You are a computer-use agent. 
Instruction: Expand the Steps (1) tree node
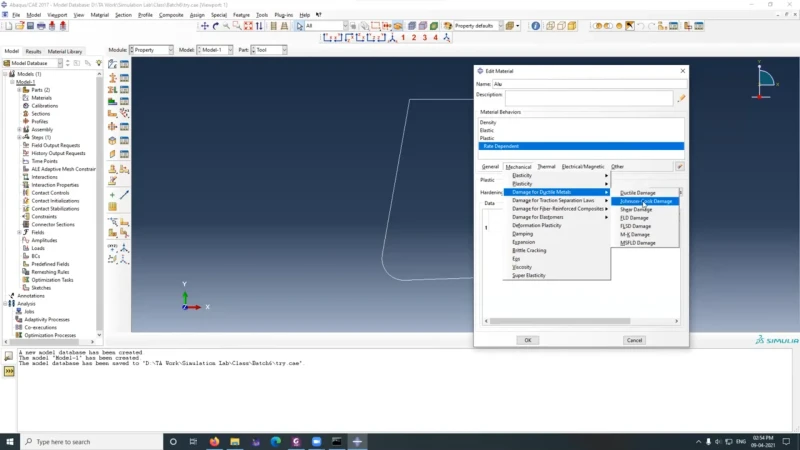(19, 137)
